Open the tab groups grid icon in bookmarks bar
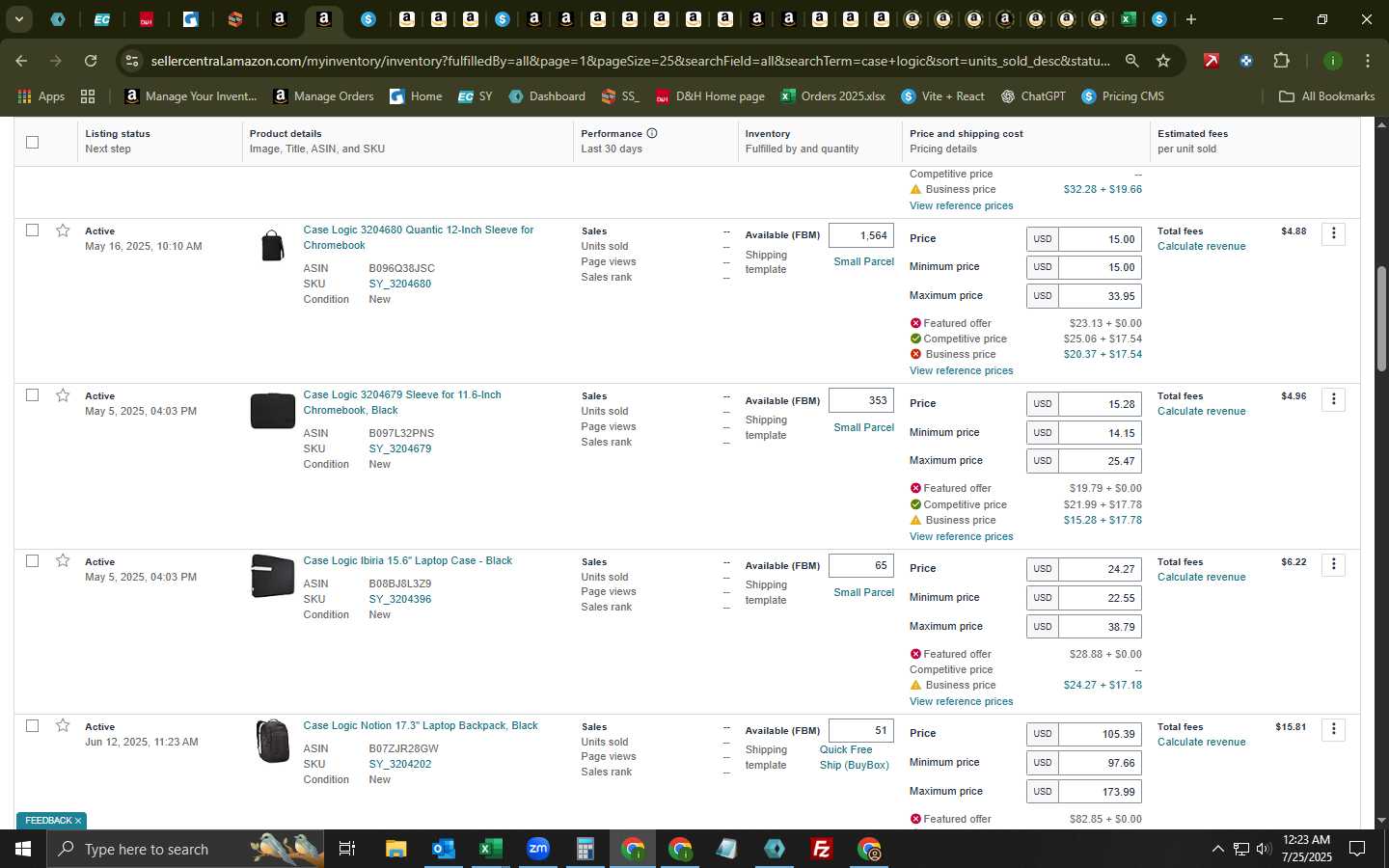The width and height of the screenshot is (1389, 868). 88,96
